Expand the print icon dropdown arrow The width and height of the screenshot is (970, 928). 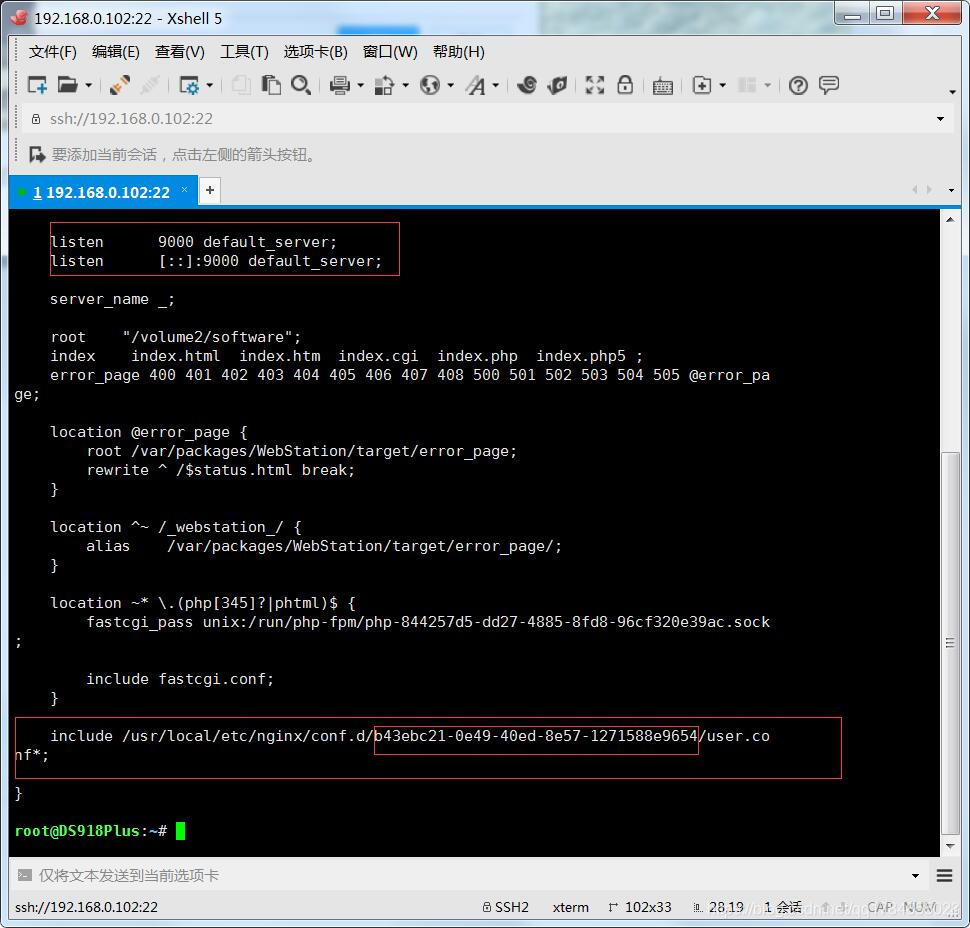pos(360,87)
